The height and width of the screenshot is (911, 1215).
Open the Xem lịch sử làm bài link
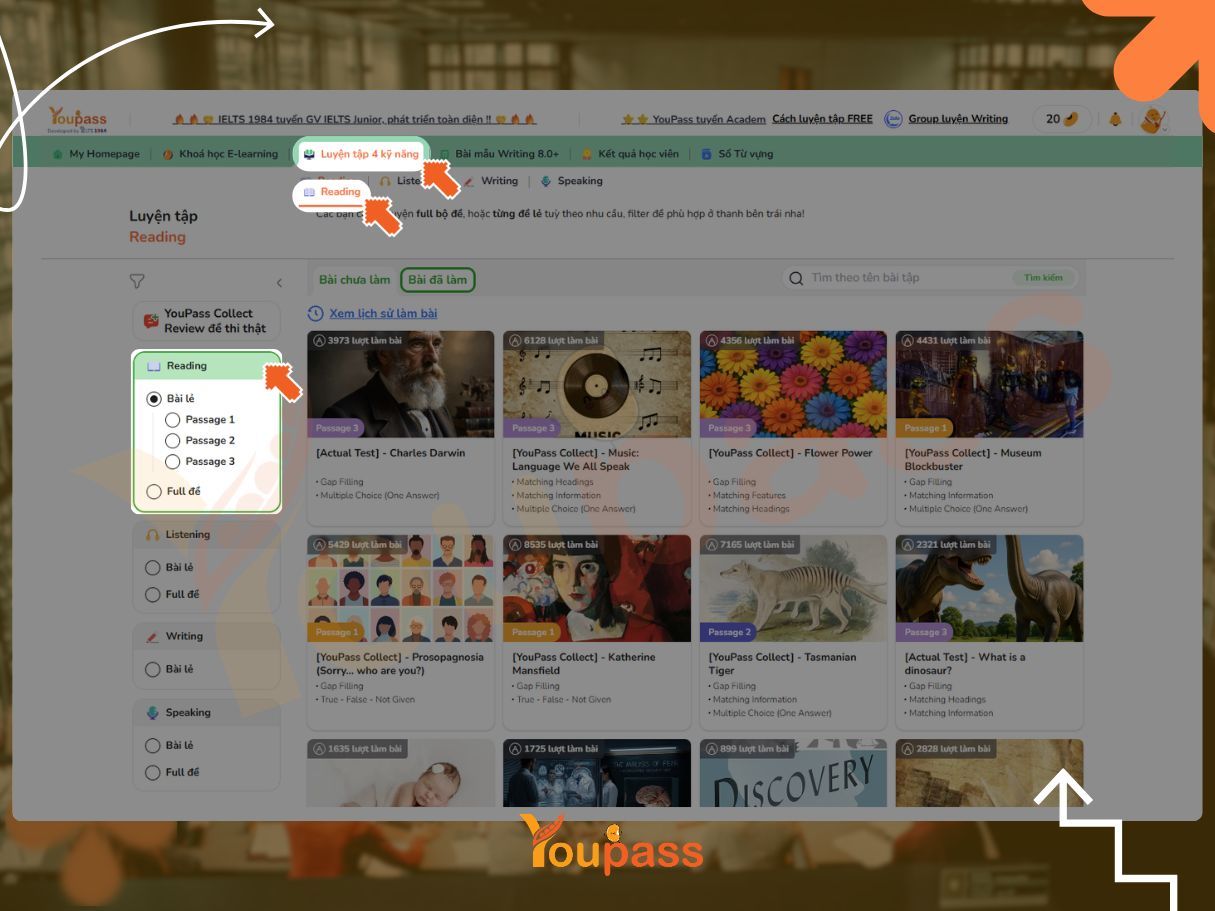pos(382,314)
